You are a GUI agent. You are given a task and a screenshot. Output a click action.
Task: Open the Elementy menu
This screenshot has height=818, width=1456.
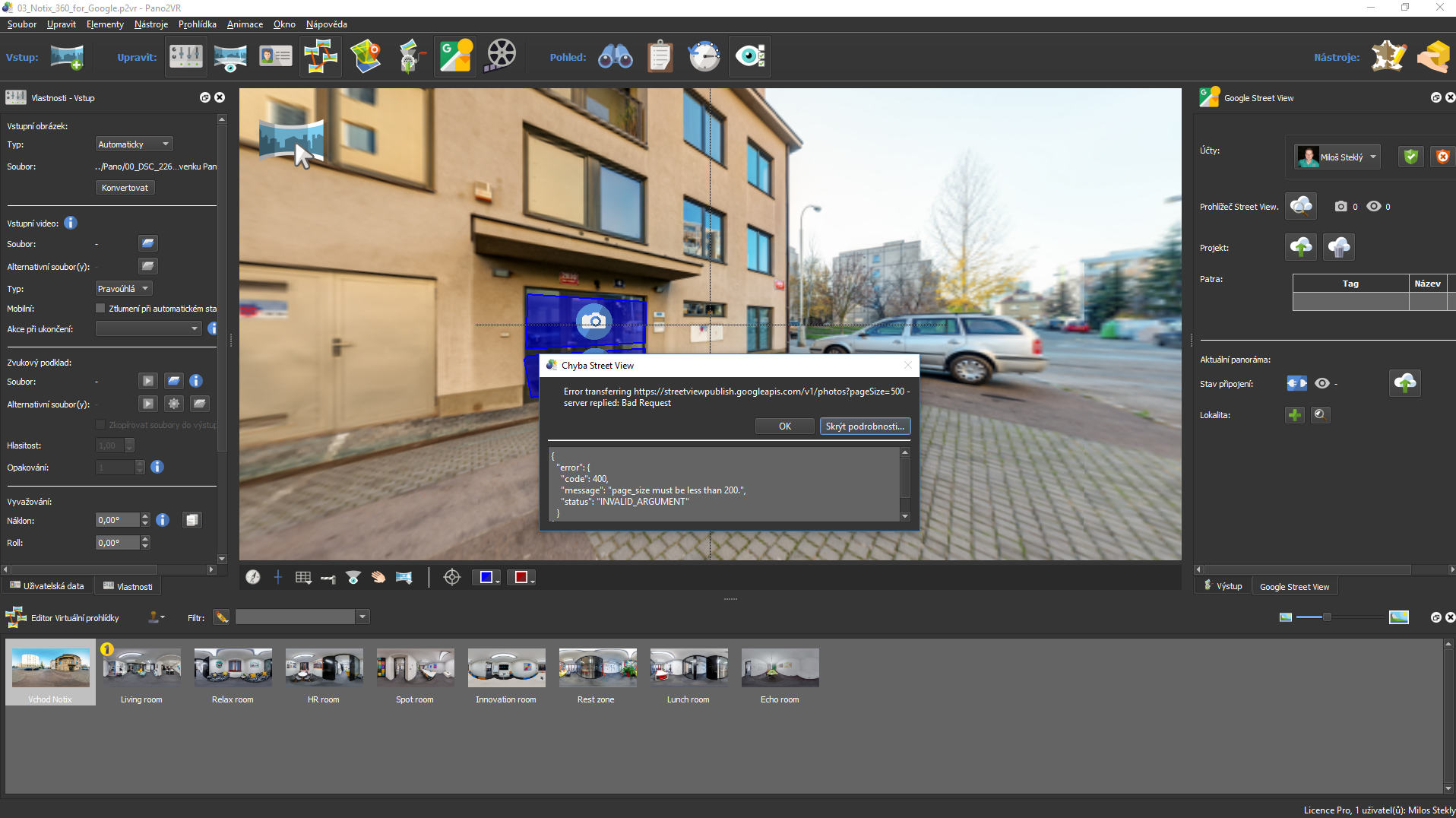point(105,24)
